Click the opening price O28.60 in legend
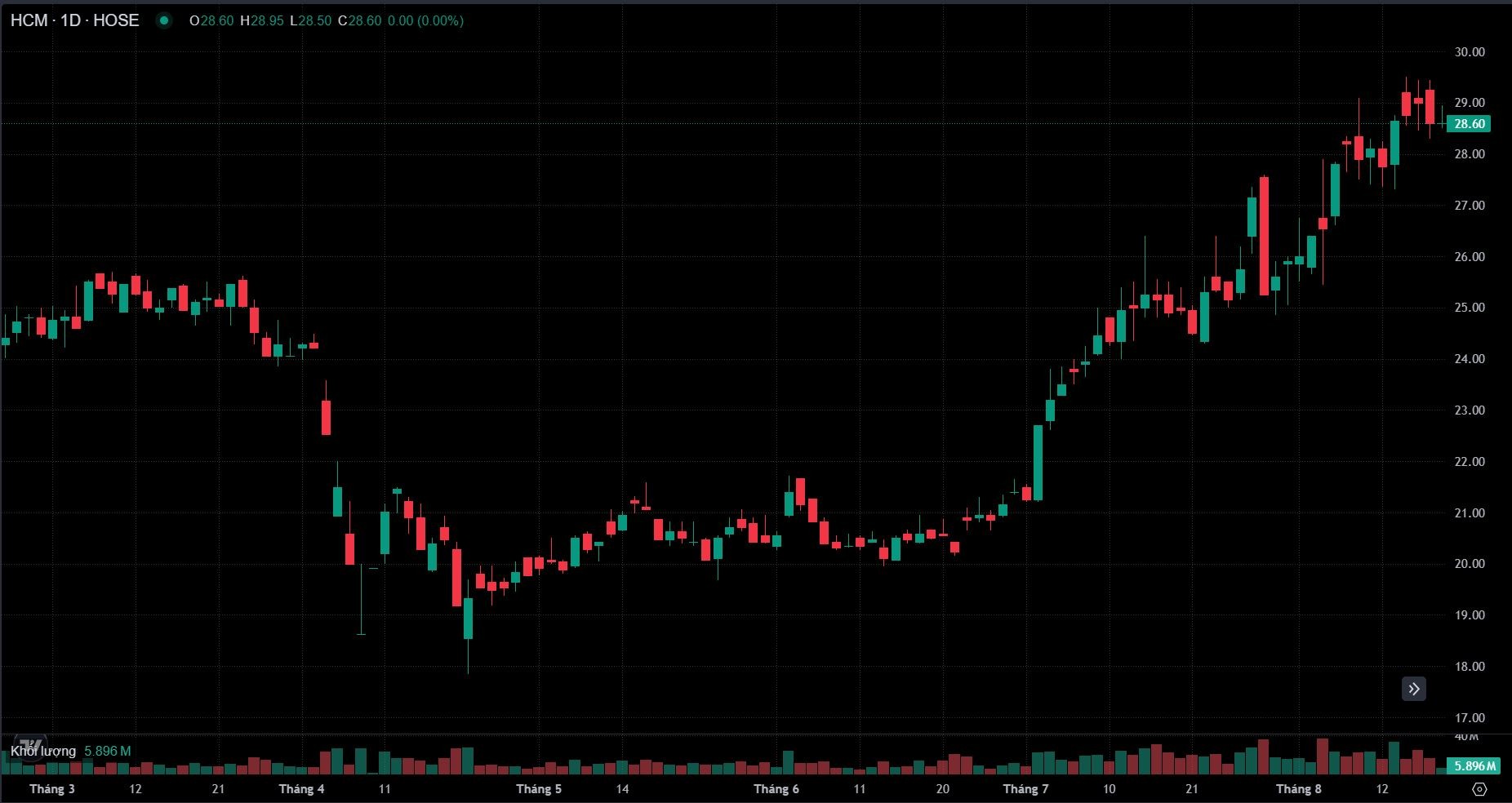Image resolution: width=1512 pixels, height=803 pixels. (x=211, y=20)
